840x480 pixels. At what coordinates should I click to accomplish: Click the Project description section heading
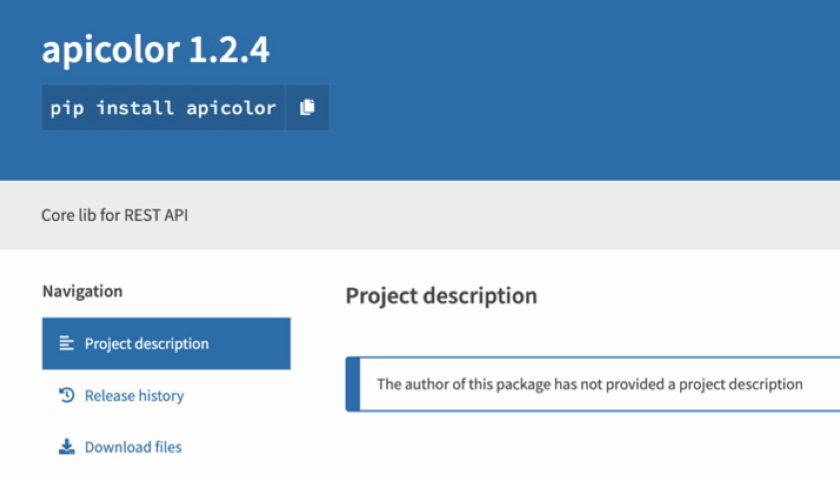click(441, 296)
